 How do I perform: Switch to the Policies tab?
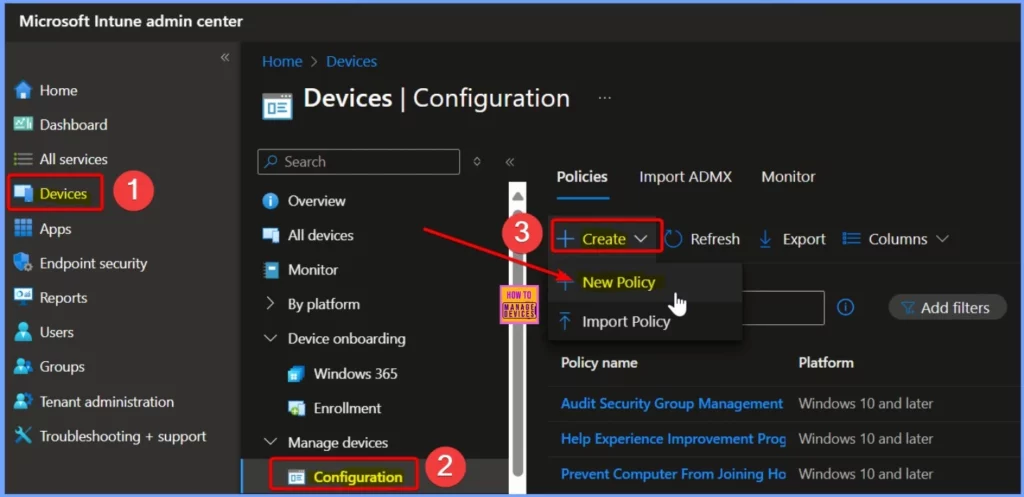(x=582, y=176)
